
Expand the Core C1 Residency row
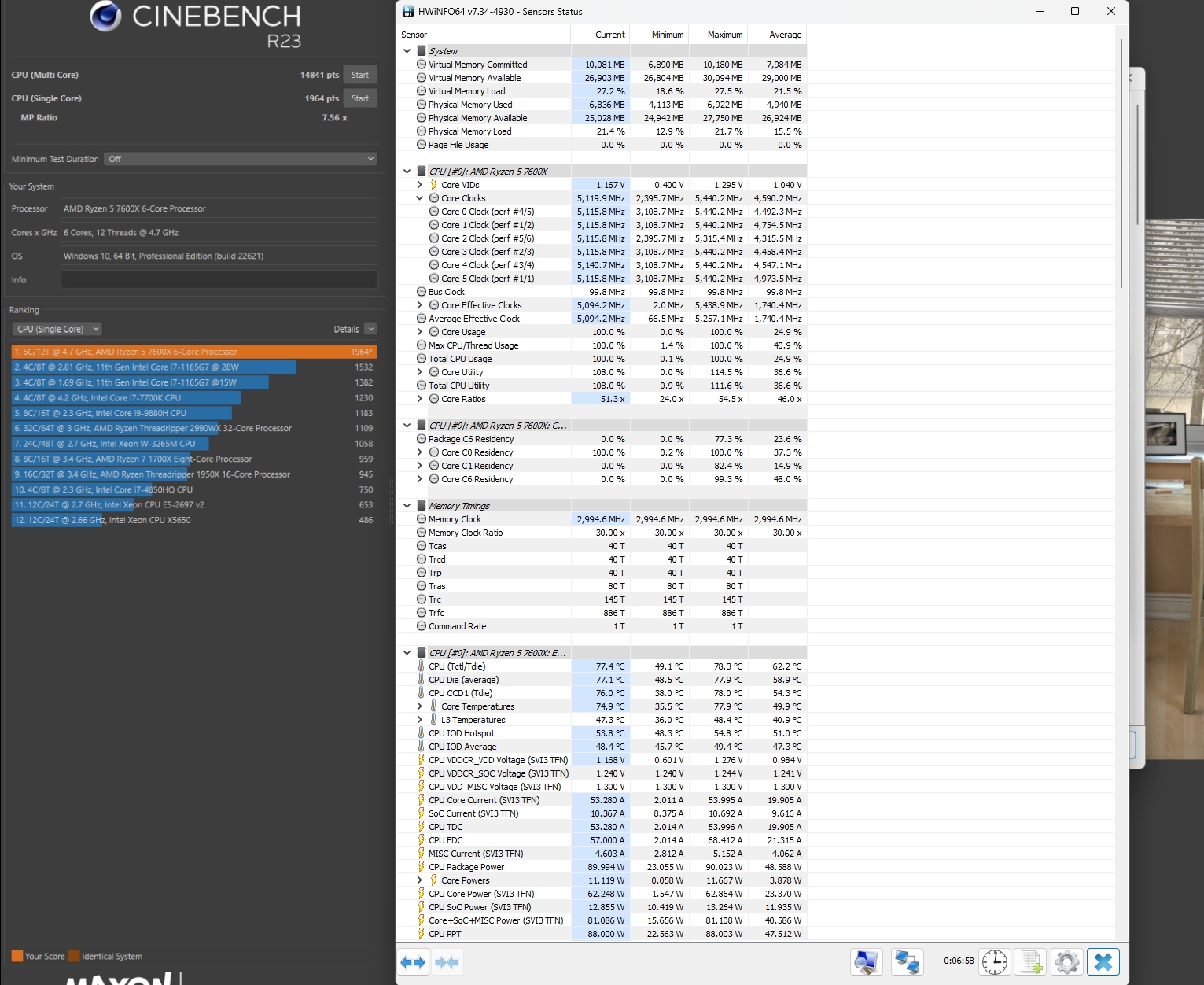click(420, 466)
